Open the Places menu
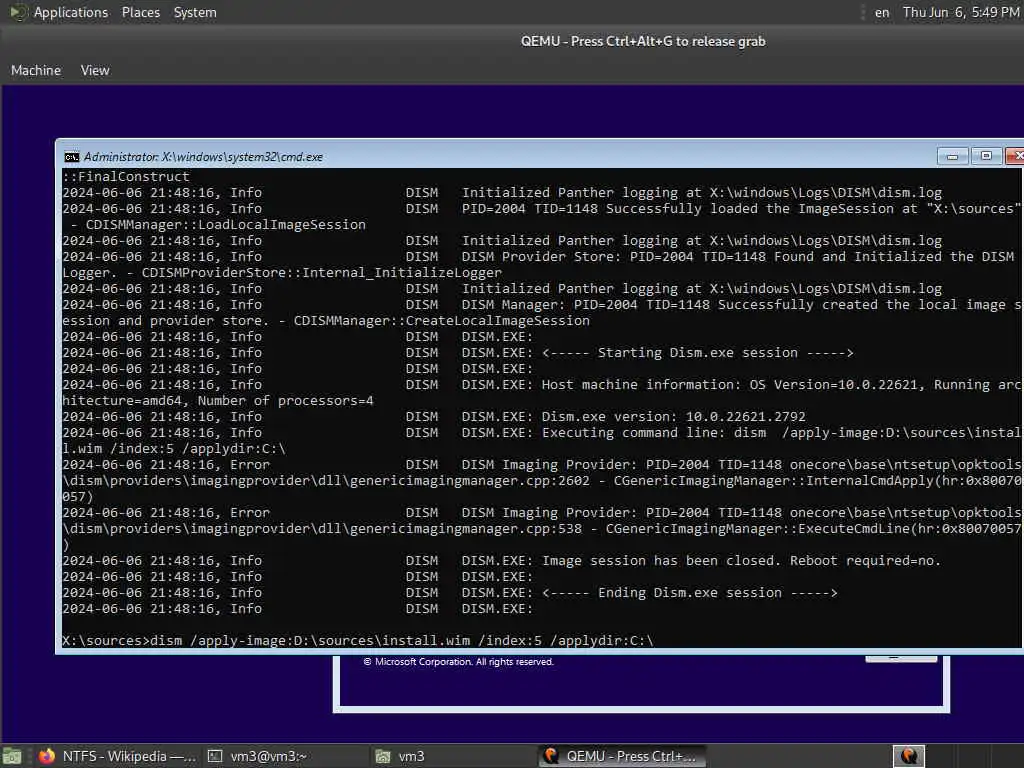 (x=140, y=12)
